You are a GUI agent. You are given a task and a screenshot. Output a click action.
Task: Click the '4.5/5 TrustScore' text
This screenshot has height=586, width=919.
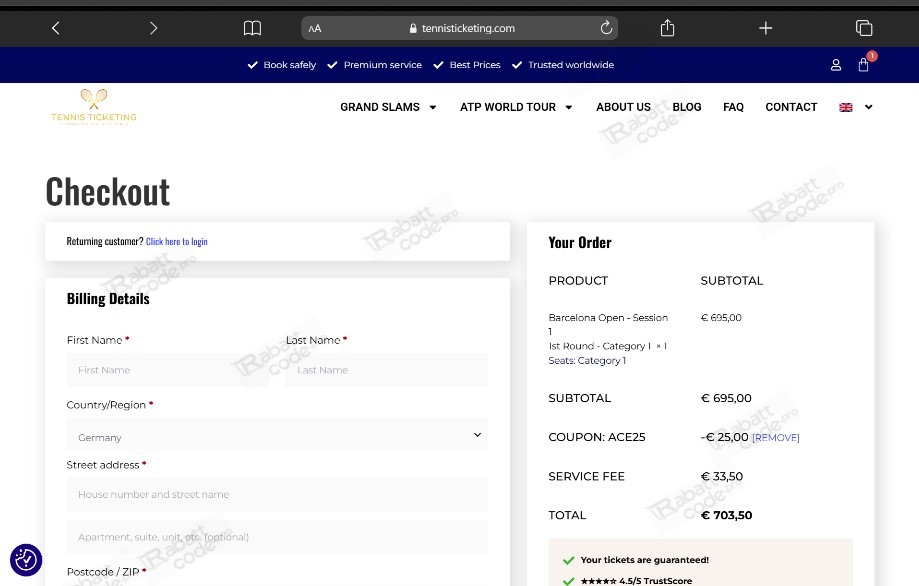click(x=655, y=581)
